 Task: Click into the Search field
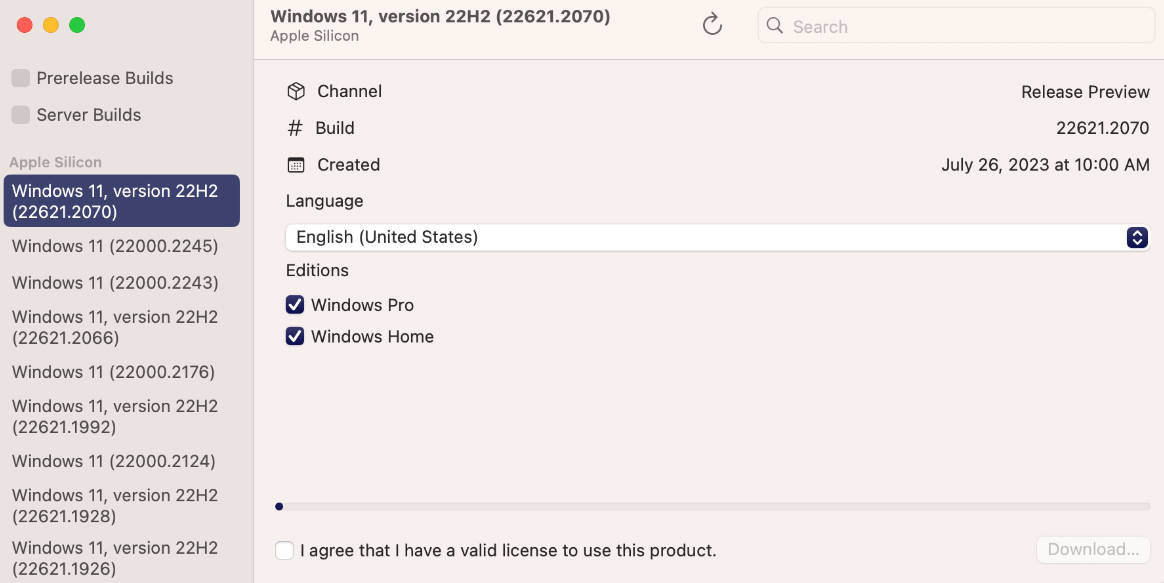click(x=965, y=27)
